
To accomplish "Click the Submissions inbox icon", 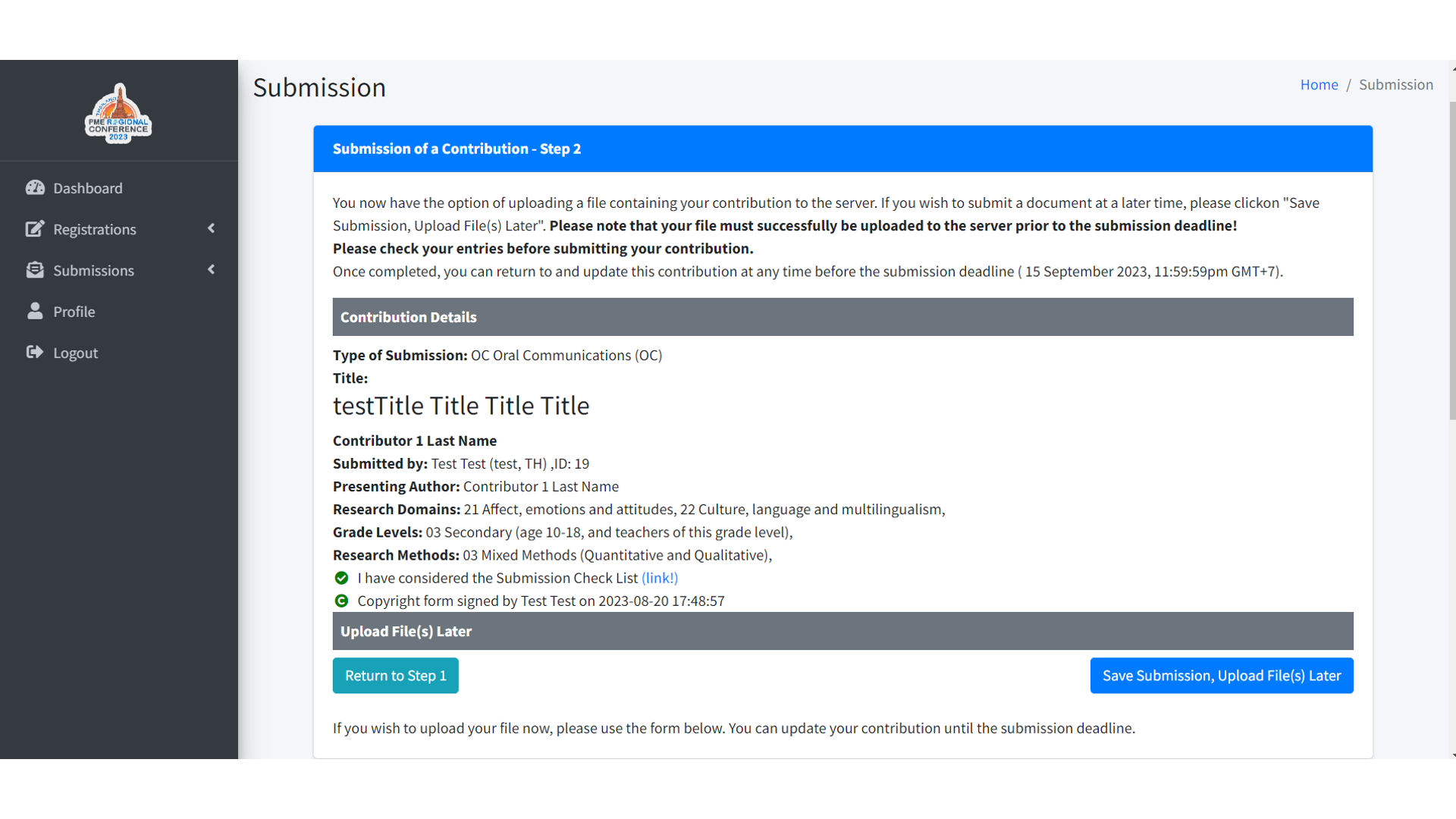I will pos(35,270).
